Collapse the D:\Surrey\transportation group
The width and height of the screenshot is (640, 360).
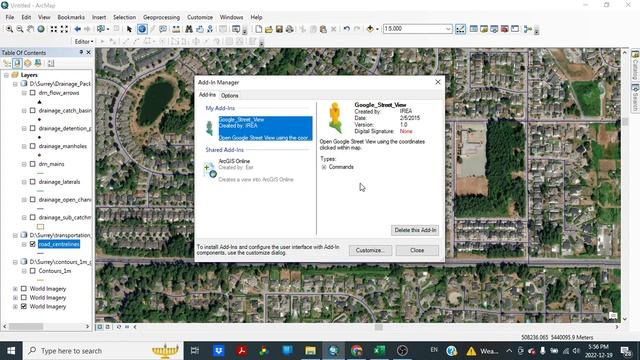pos(15,236)
